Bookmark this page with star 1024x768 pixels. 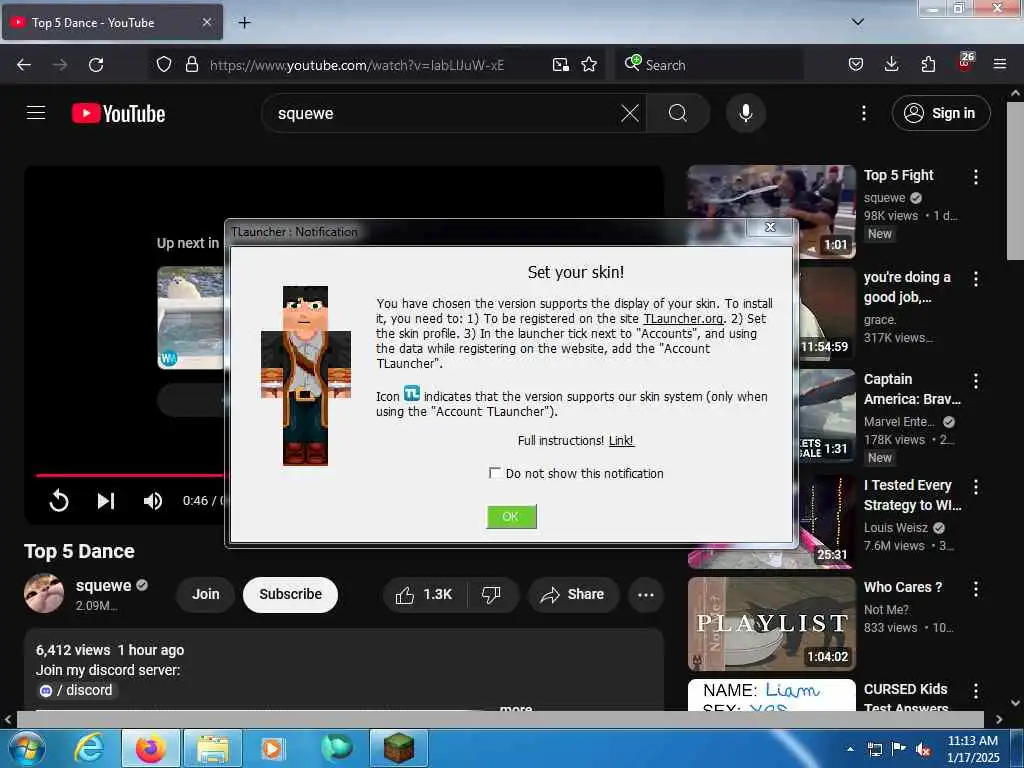pos(589,65)
